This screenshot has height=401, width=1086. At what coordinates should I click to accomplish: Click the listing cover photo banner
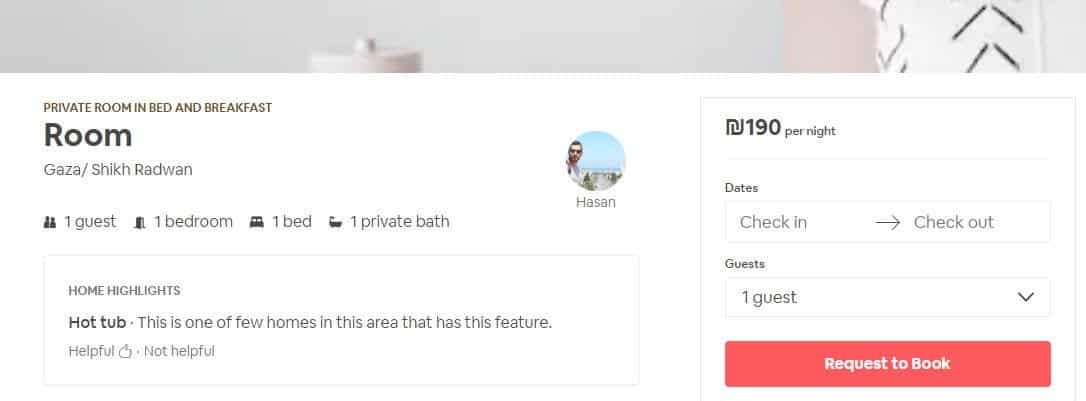click(x=543, y=36)
